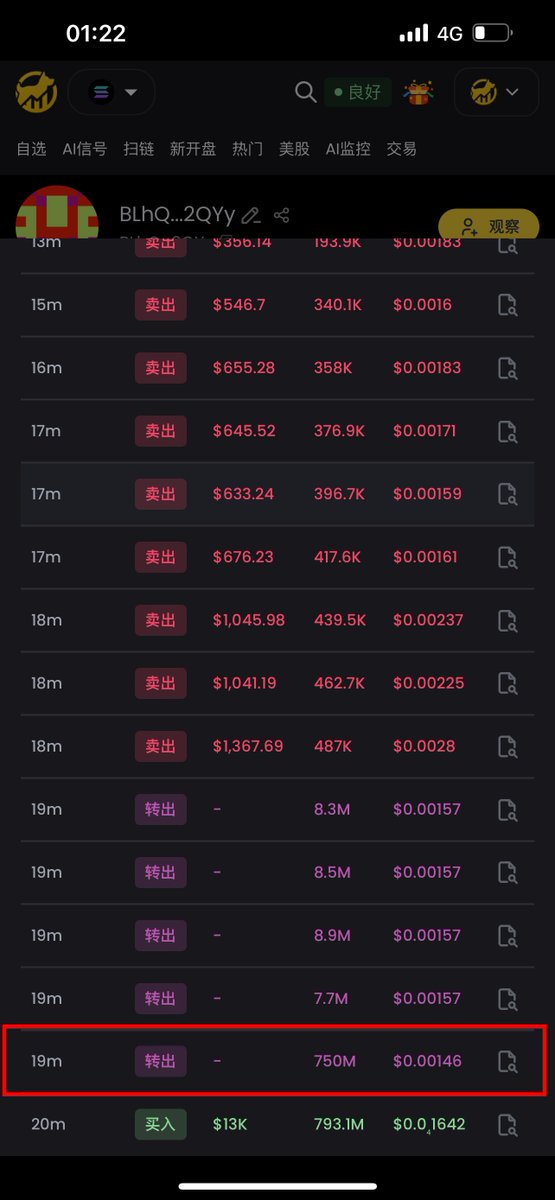This screenshot has width=555, height=1200.
Task: View transaction details for 750M transfer
Action: point(508,1061)
